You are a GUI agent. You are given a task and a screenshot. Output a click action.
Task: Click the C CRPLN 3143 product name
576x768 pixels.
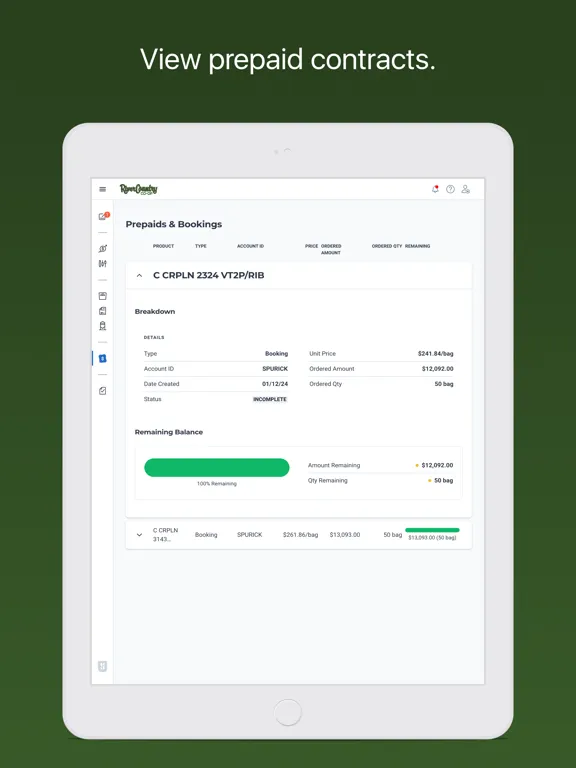tap(166, 535)
